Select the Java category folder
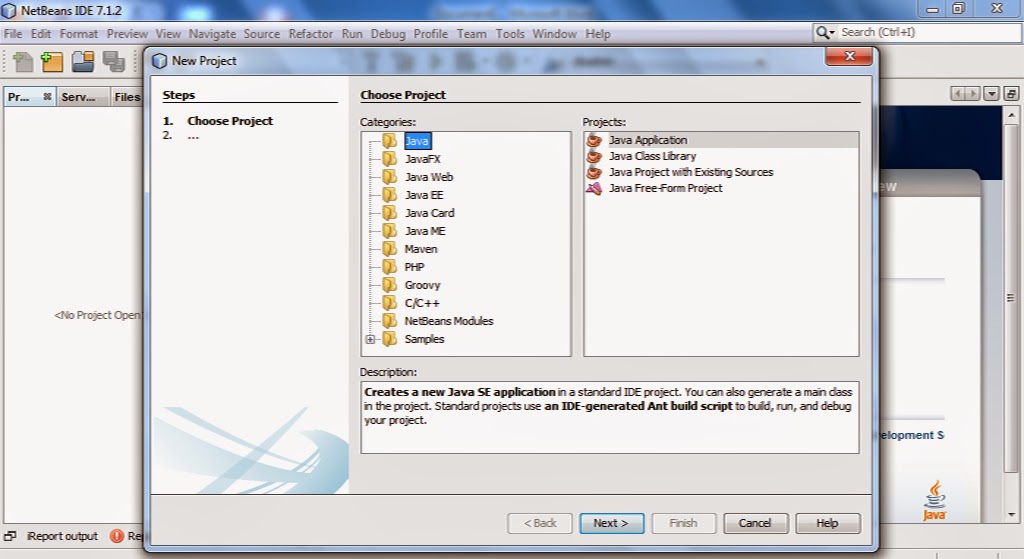Image resolution: width=1024 pixels, height=559 pixels. [x=417, y=141]
